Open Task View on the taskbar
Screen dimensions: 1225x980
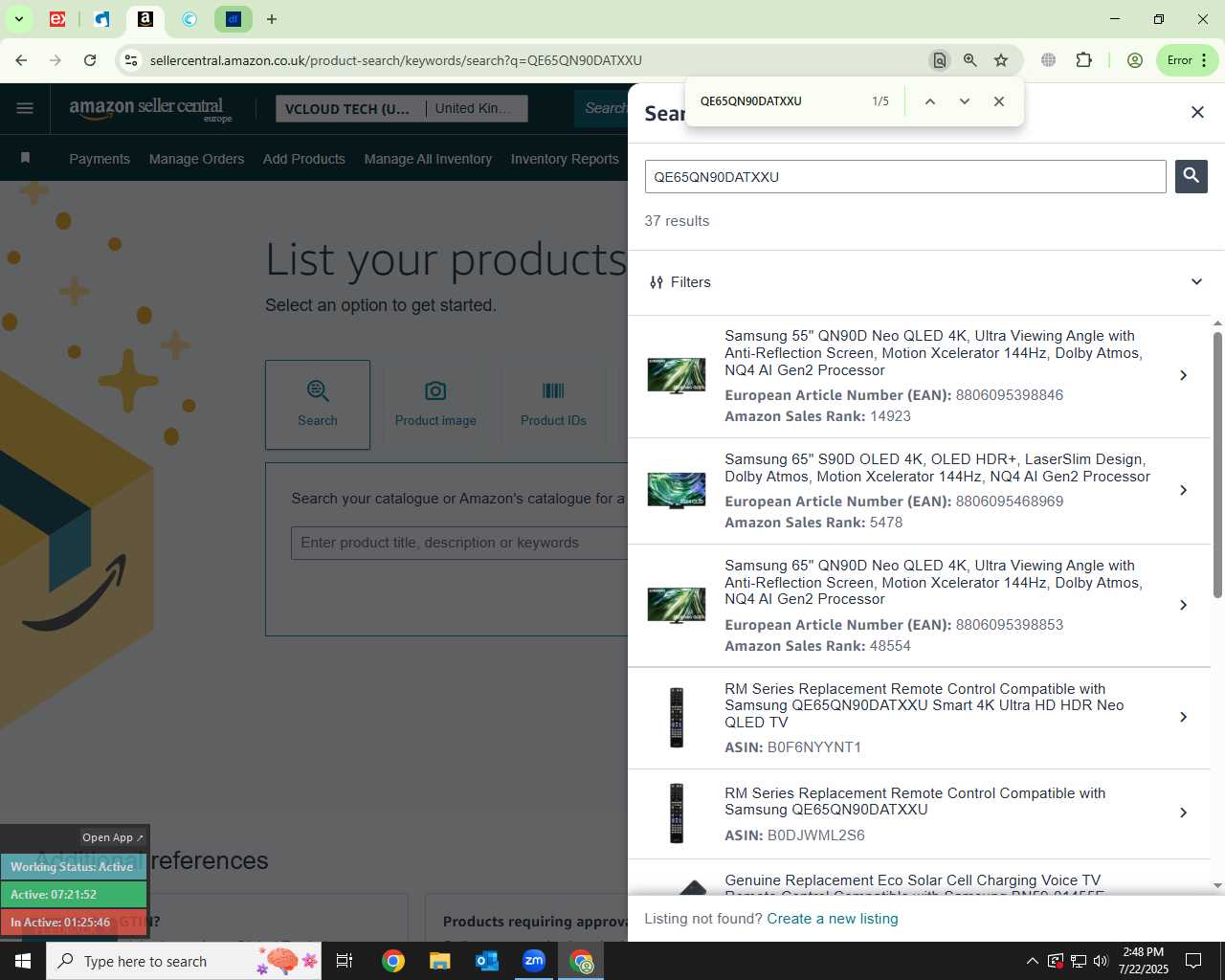coord(345,961)
